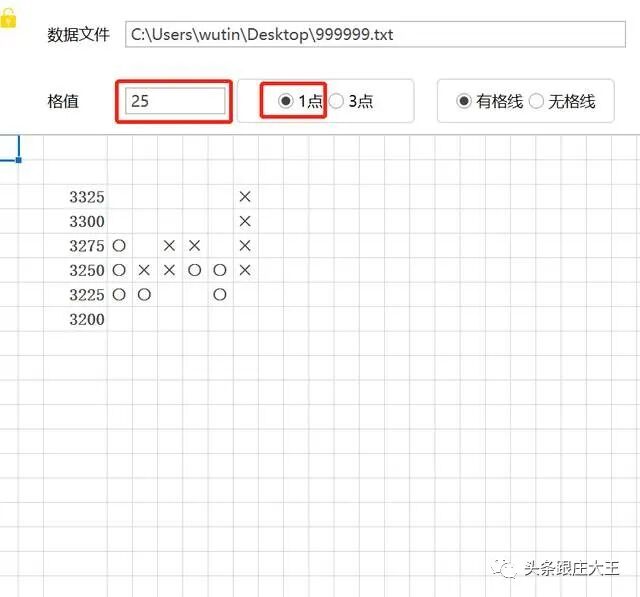Click the X mark in row 3325
Screen dimensions: 640x597
(245, 197)
